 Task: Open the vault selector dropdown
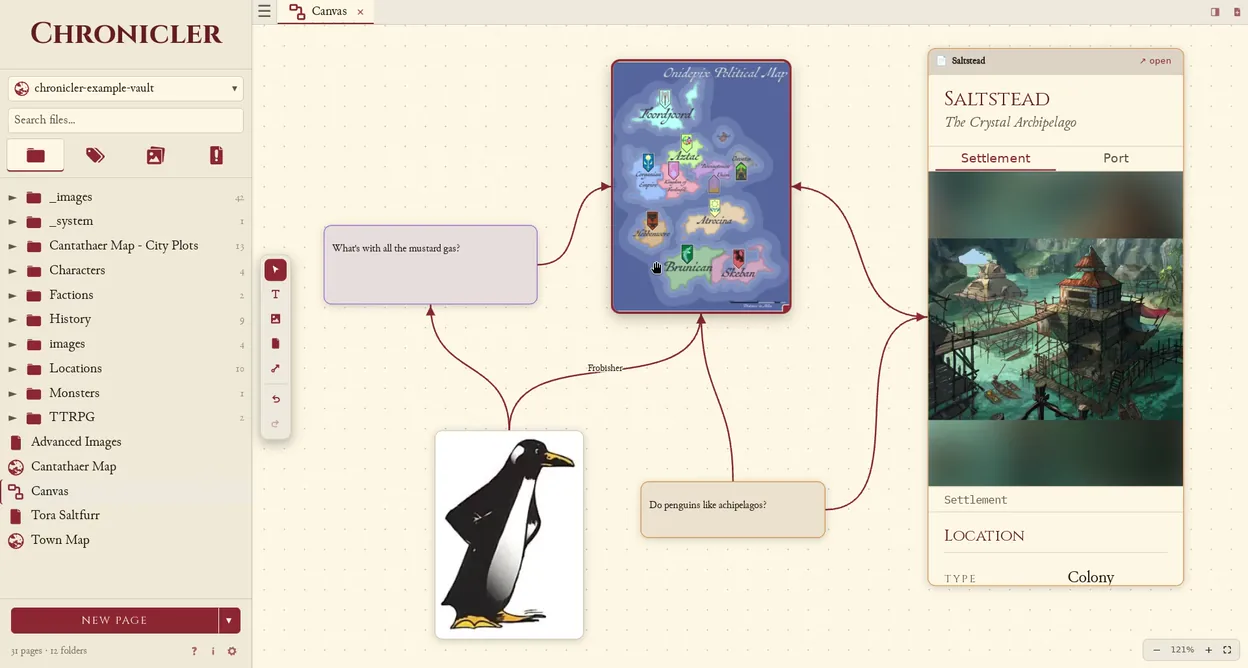(x=126, y=88)
